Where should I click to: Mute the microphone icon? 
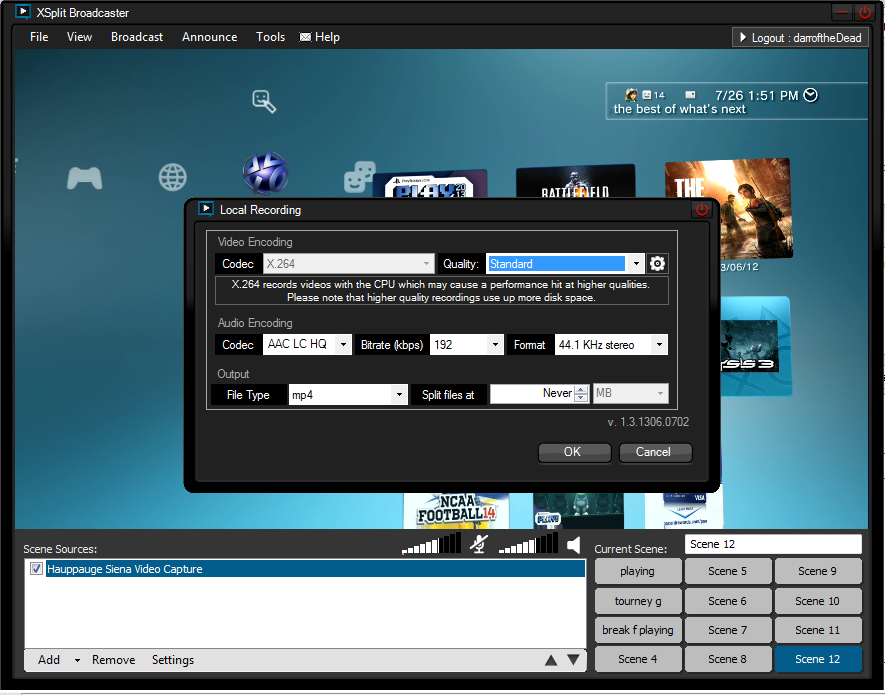479,544
